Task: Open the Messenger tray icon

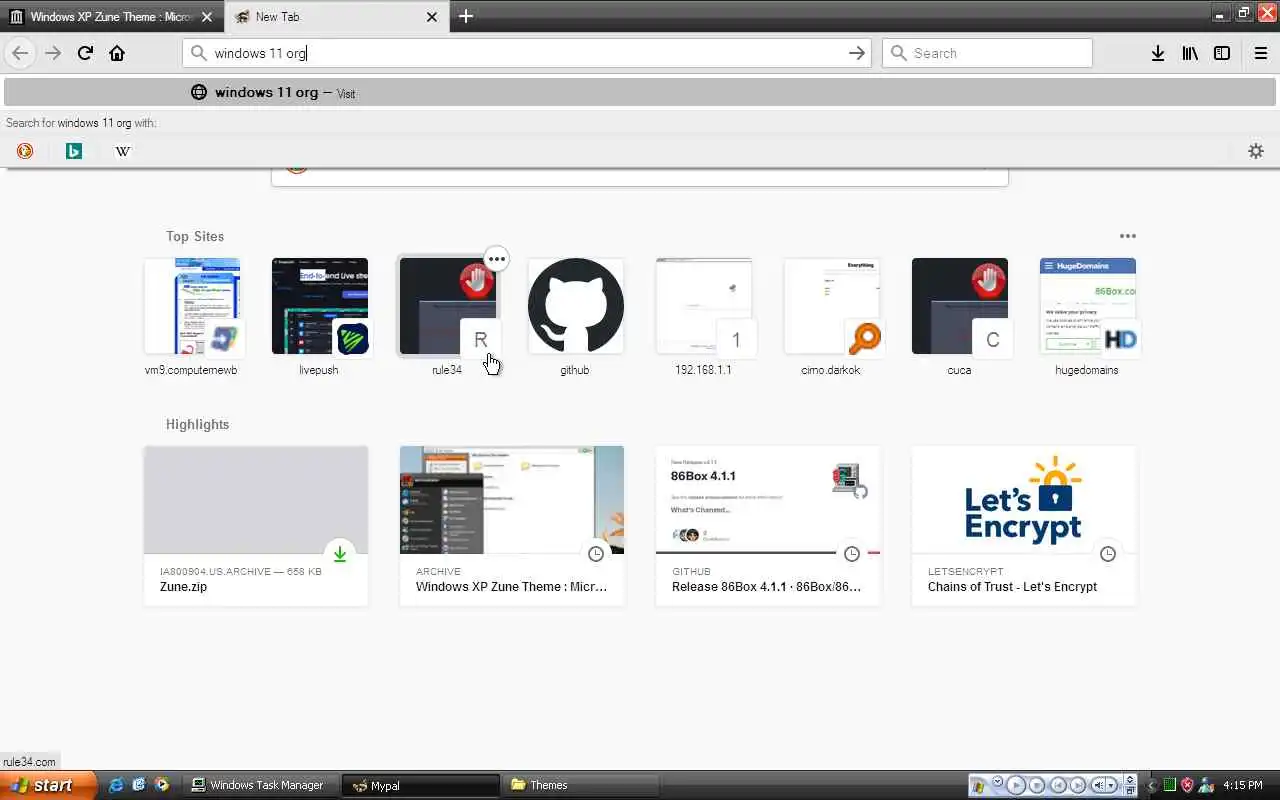Action: pyautogui.click(x=1206, y=785)
